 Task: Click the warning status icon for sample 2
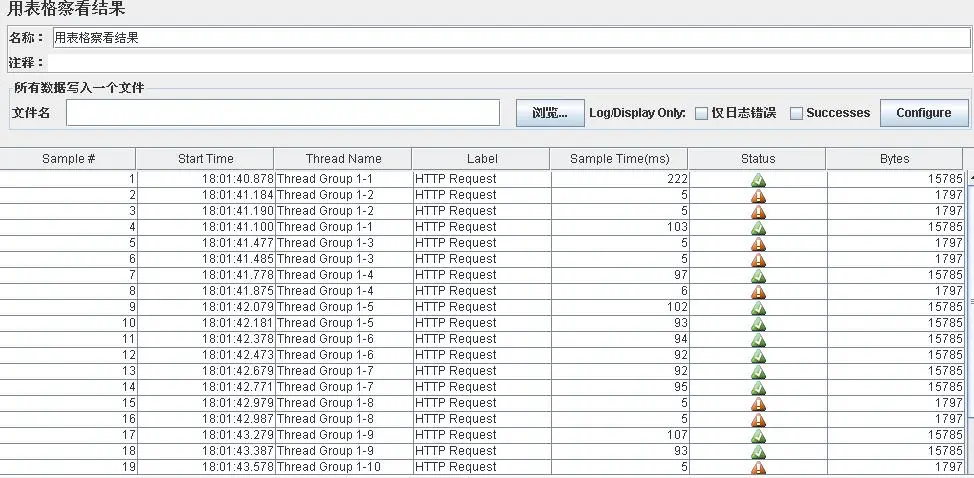[758, 196]
